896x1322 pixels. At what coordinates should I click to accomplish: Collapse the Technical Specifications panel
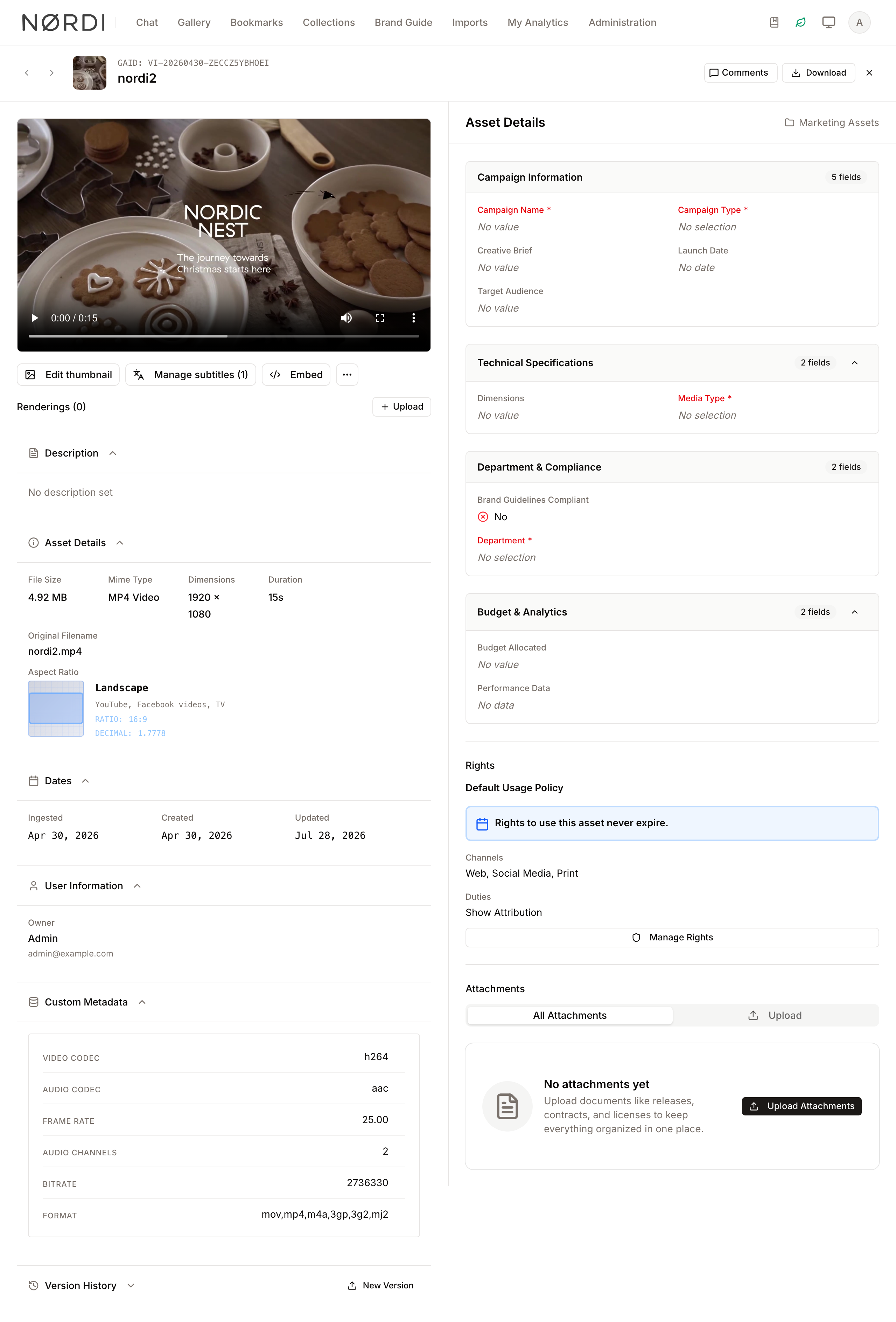(x=854, y=363)
